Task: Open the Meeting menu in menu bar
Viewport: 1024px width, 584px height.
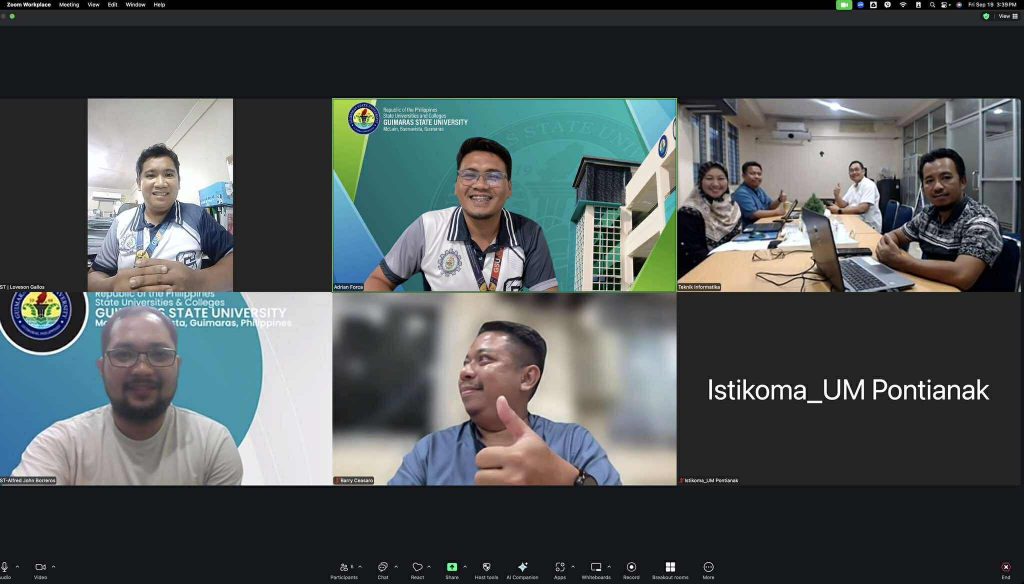Action: [69, 5]
